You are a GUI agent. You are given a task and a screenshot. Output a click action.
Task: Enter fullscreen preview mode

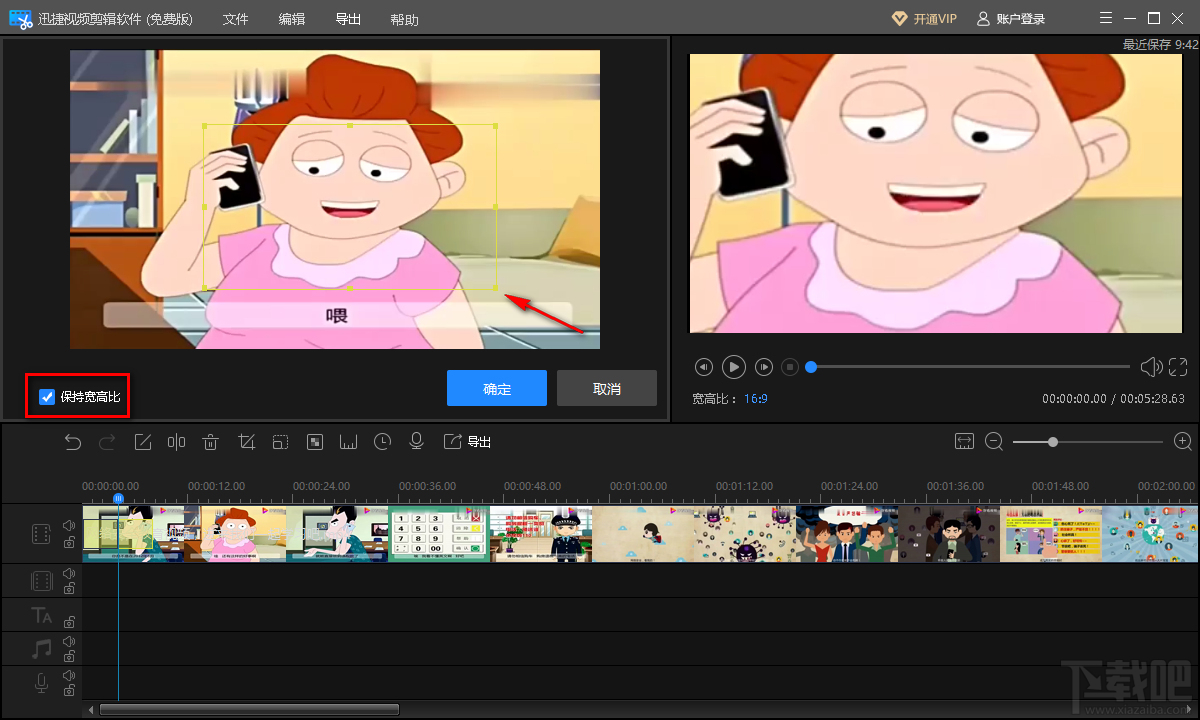coord(1178,367)
